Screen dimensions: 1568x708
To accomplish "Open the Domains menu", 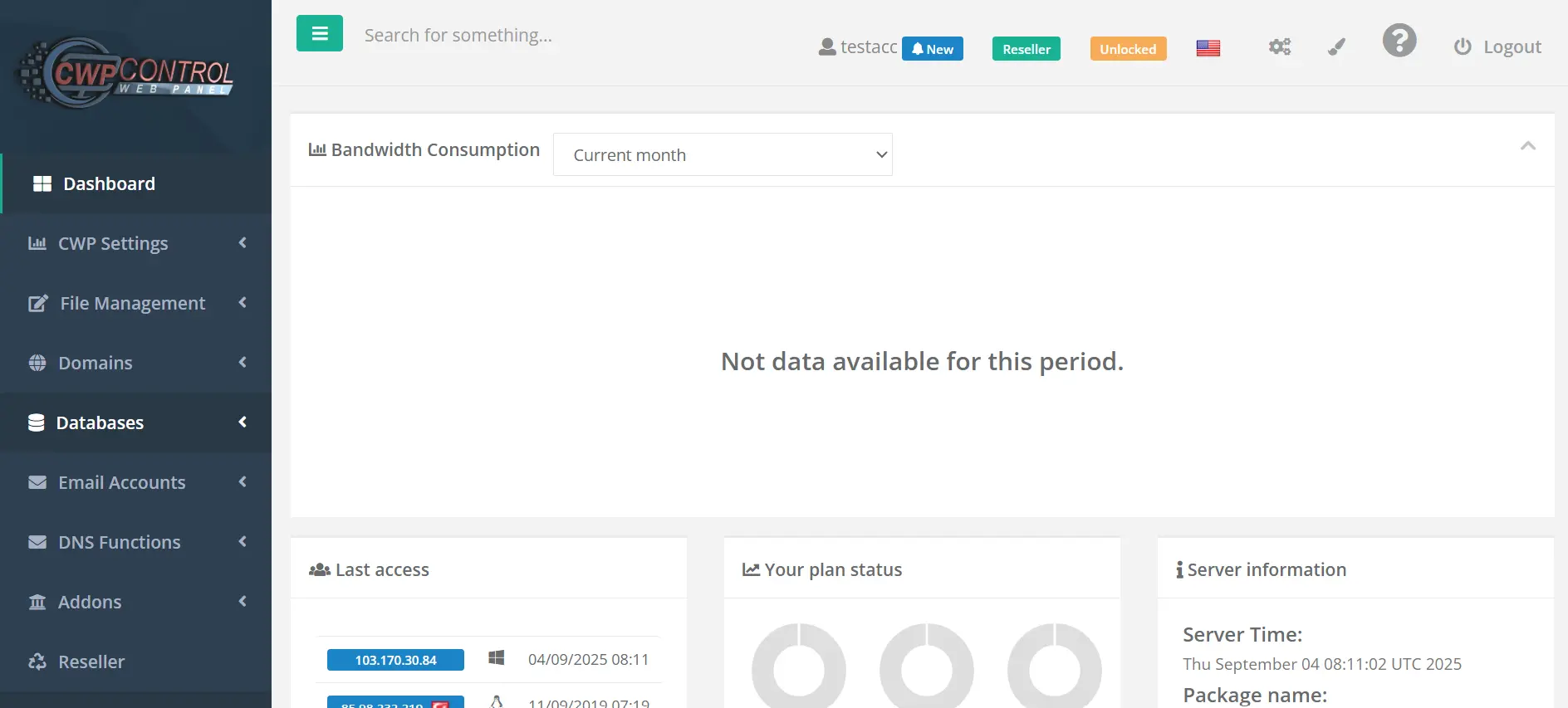I will tap(136, 363).
